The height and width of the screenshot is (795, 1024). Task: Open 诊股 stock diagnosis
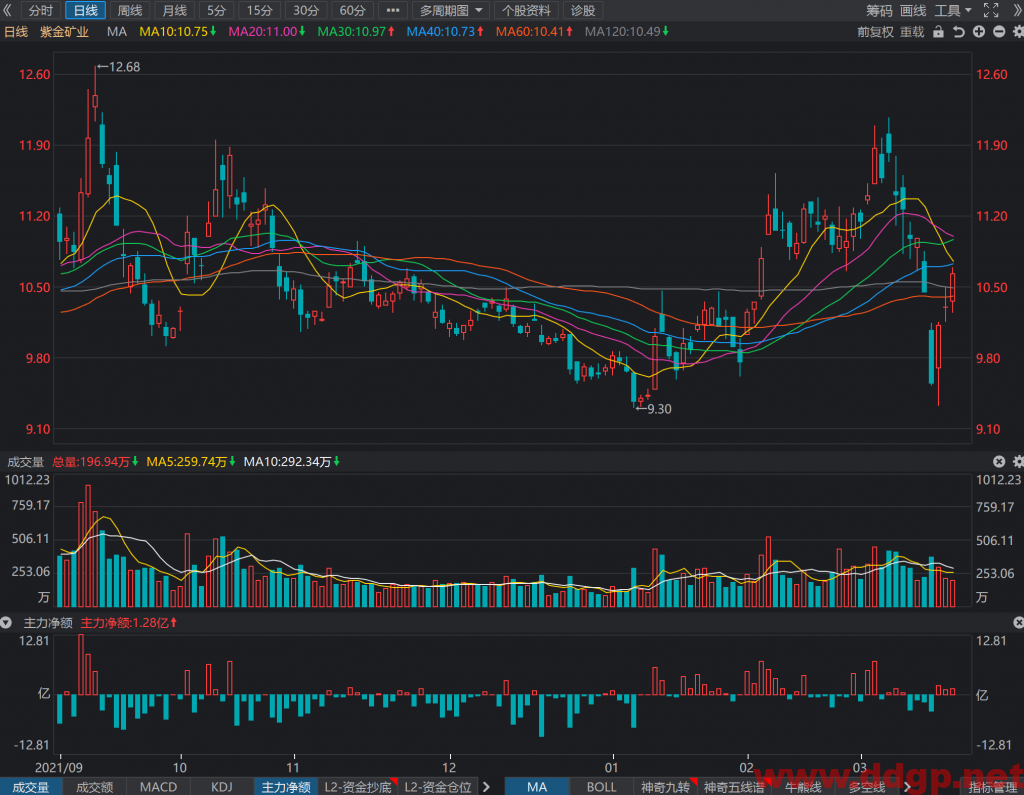point(583,10)
